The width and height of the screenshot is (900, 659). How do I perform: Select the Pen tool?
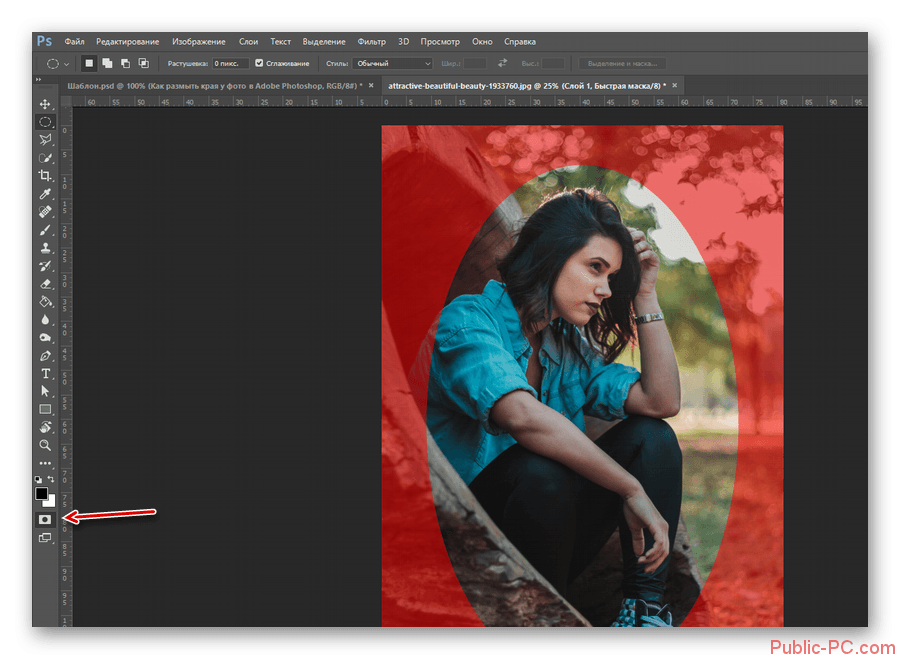[x=45, y=355]
